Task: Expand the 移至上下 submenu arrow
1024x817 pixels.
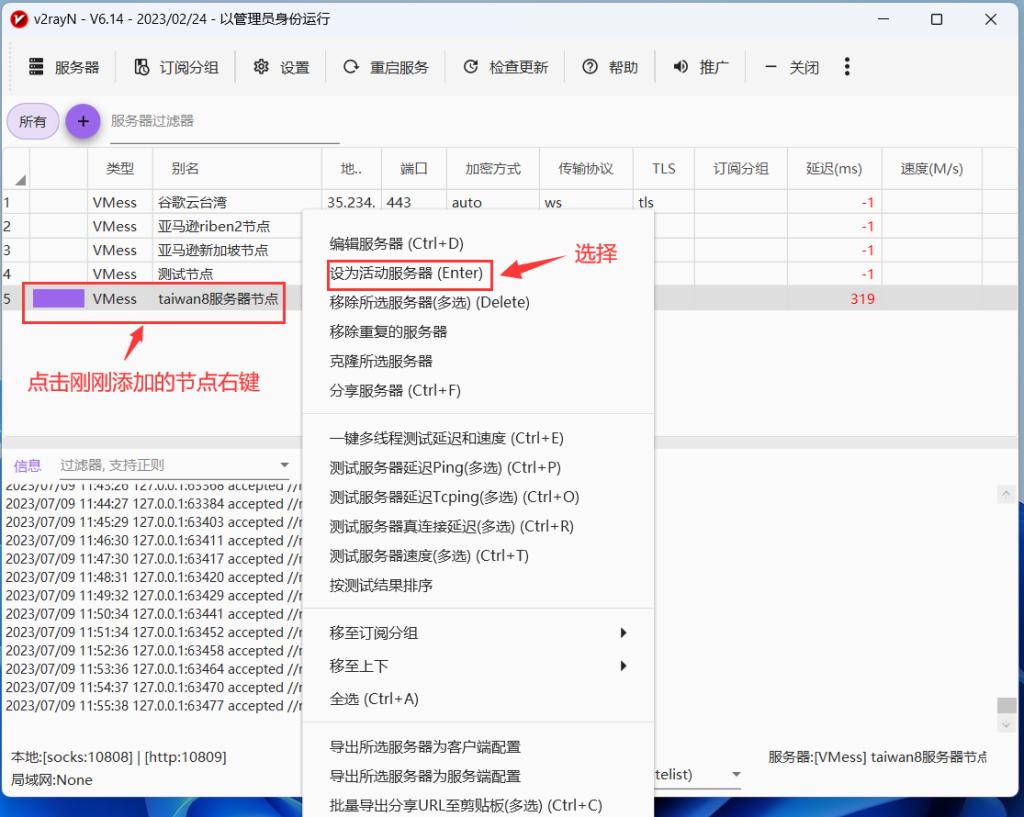Action: [623, 665]
